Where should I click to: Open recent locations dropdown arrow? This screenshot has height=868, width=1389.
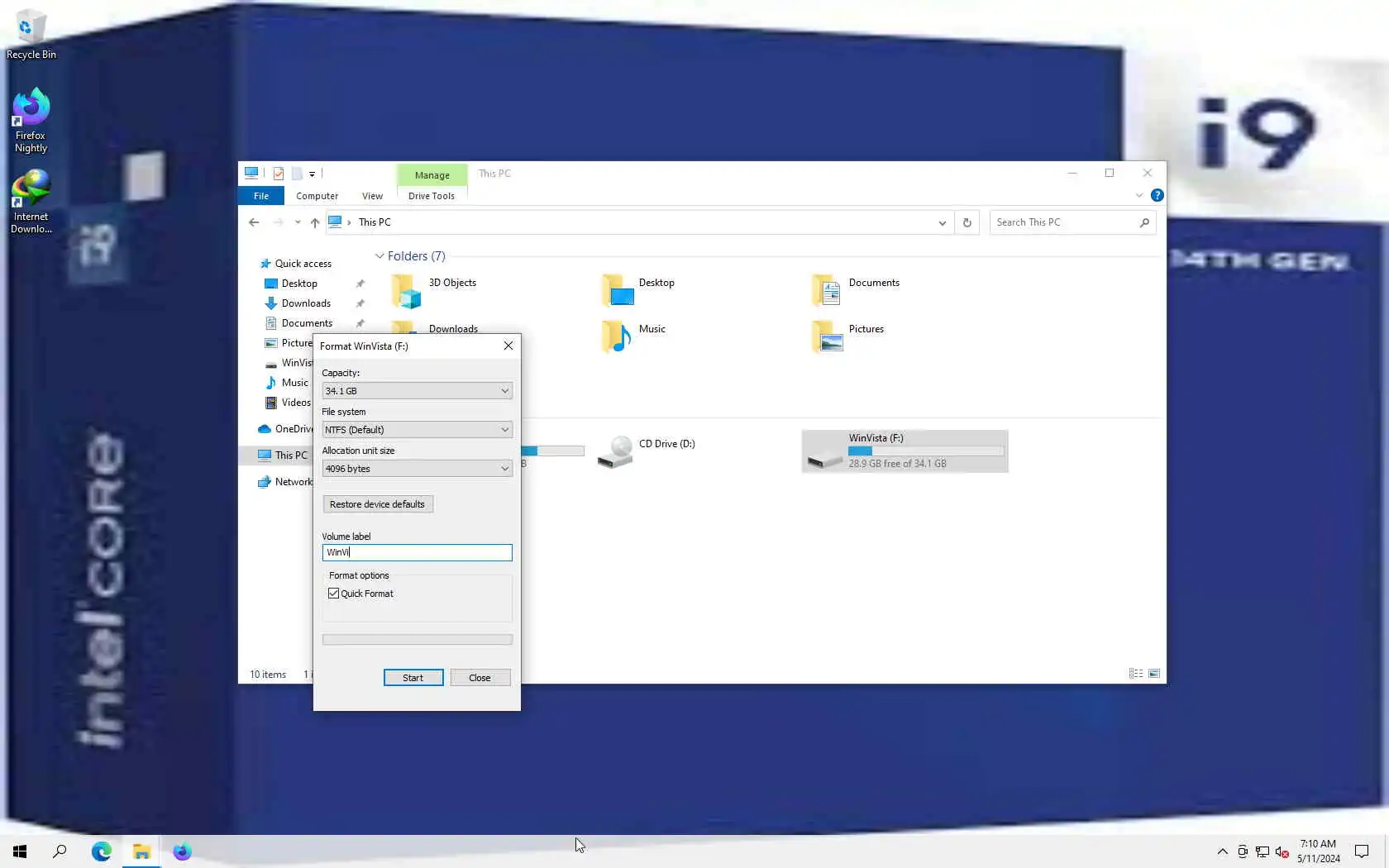(x=298, y=222)
